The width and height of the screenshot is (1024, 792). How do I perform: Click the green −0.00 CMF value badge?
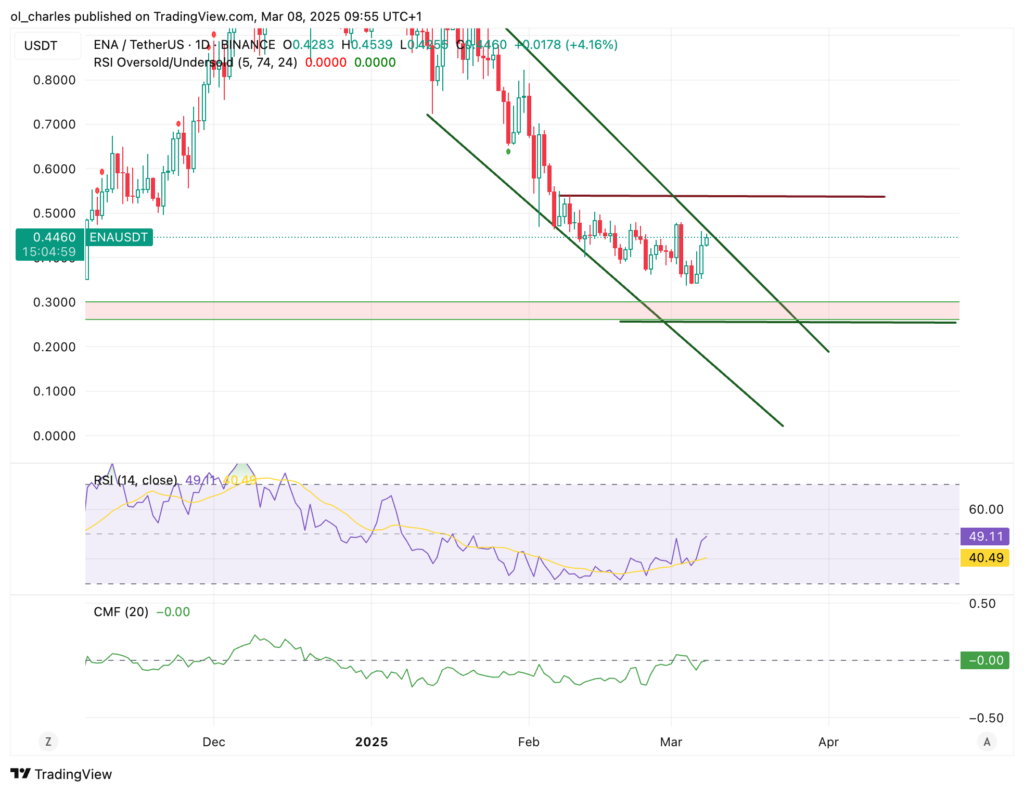(x=984, y=660)
